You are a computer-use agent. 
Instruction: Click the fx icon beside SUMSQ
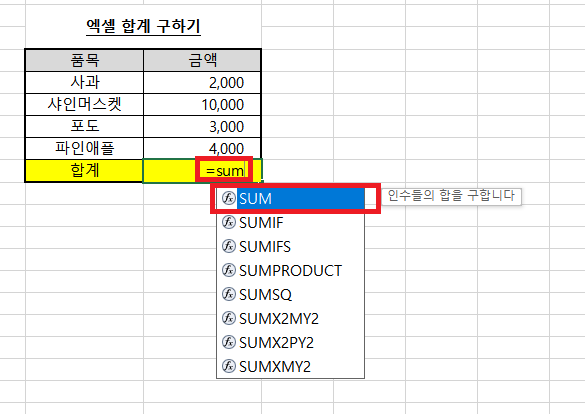[229, 294]
